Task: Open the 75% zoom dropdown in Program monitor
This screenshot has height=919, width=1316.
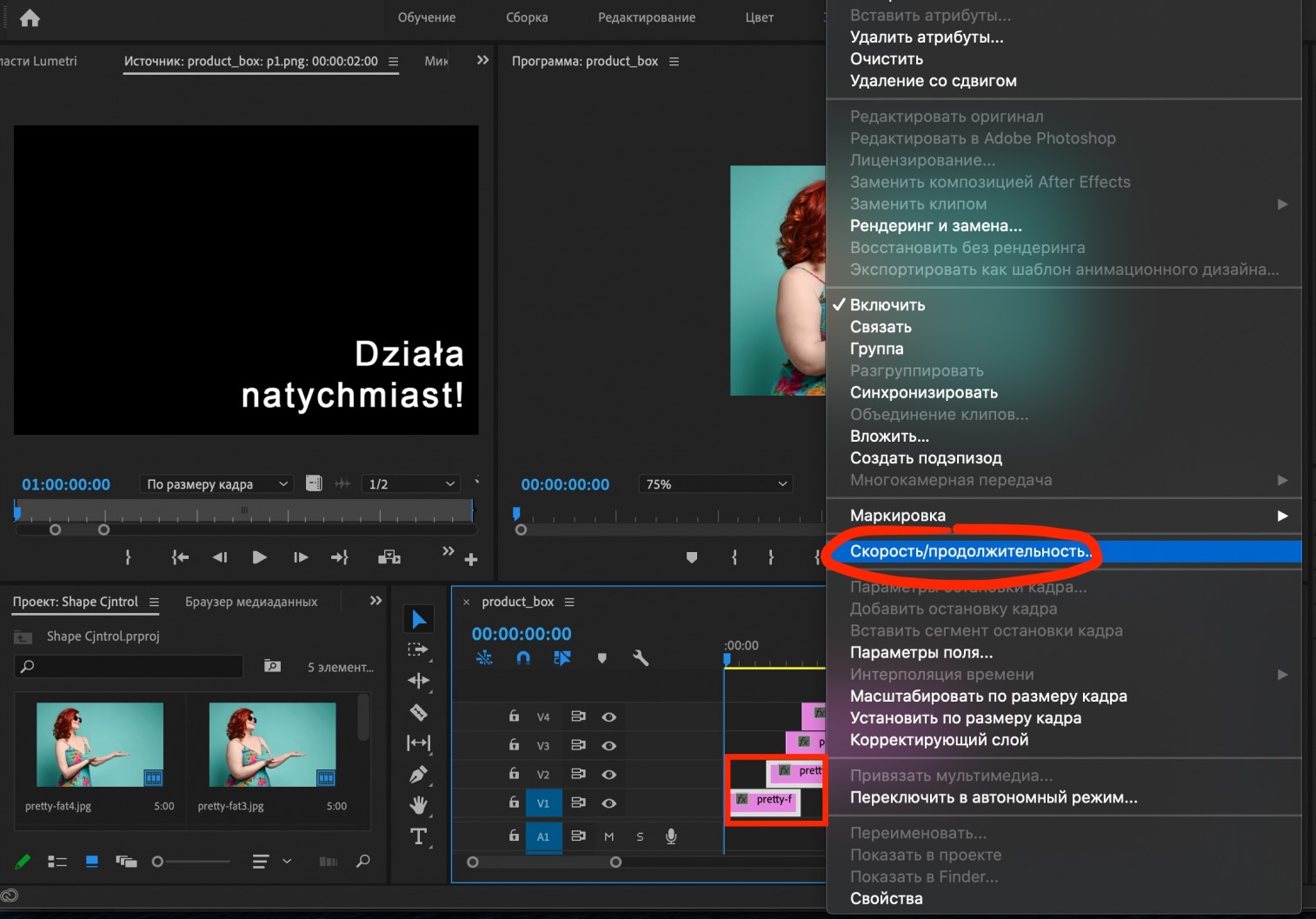Action: (x=716, y=484)
